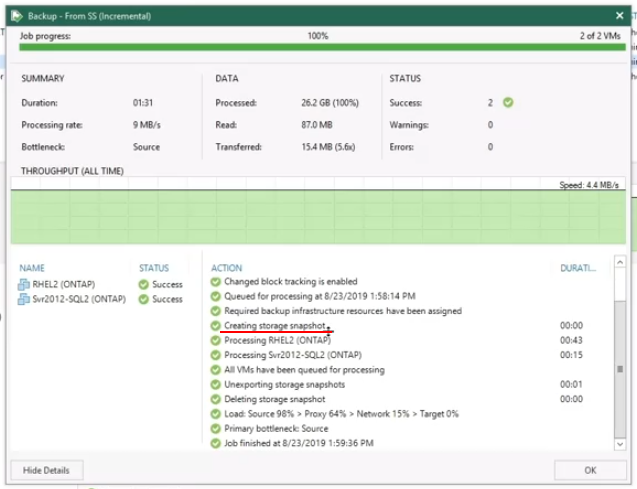
Task: Click check icon beside Job finished
Action: tap(216, 443)
